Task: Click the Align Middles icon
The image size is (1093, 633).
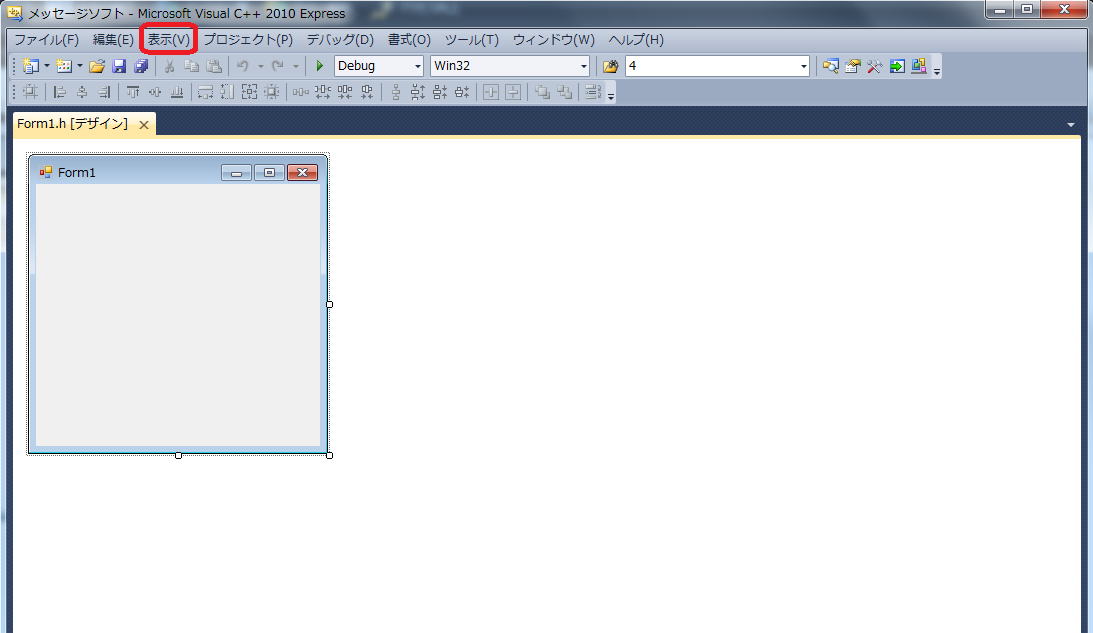Action: tap(155, 92)
